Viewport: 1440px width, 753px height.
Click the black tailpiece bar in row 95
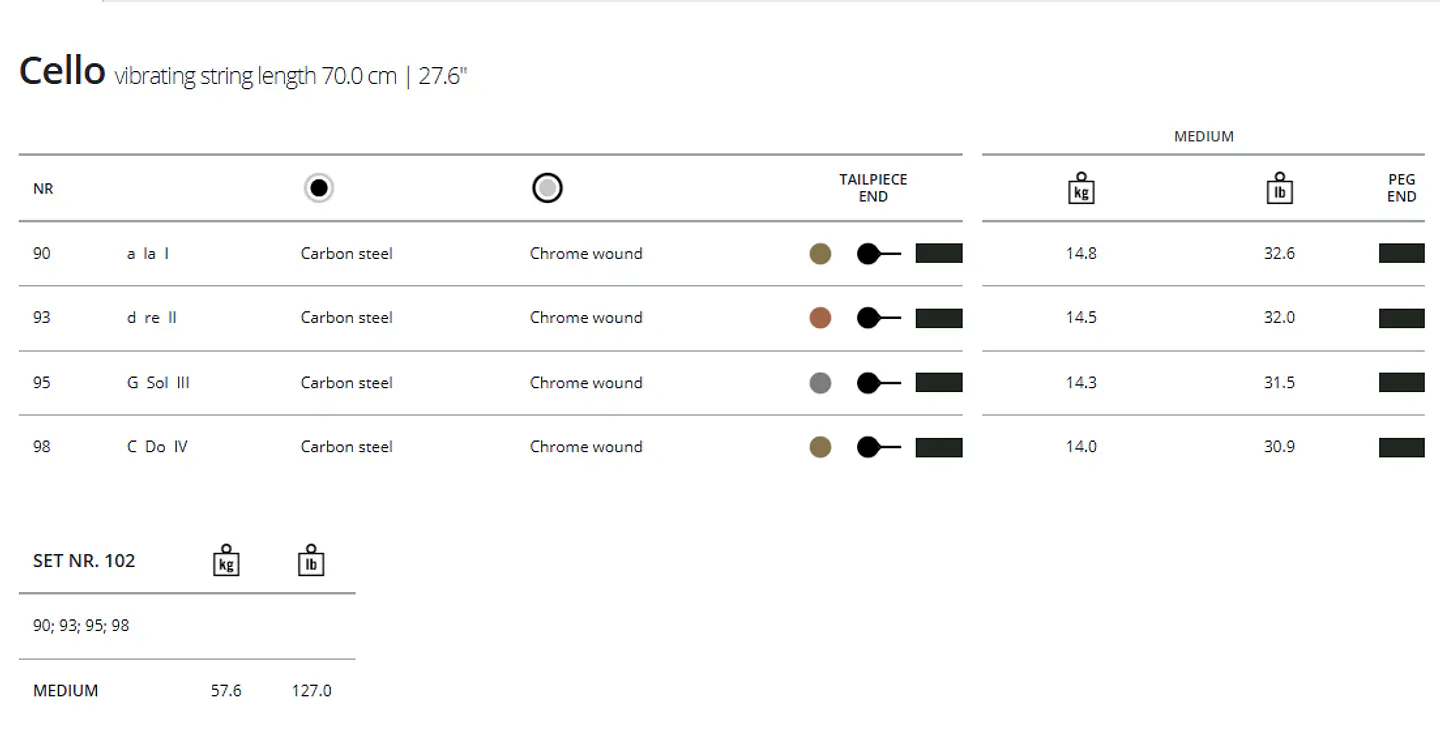[939, 383]
